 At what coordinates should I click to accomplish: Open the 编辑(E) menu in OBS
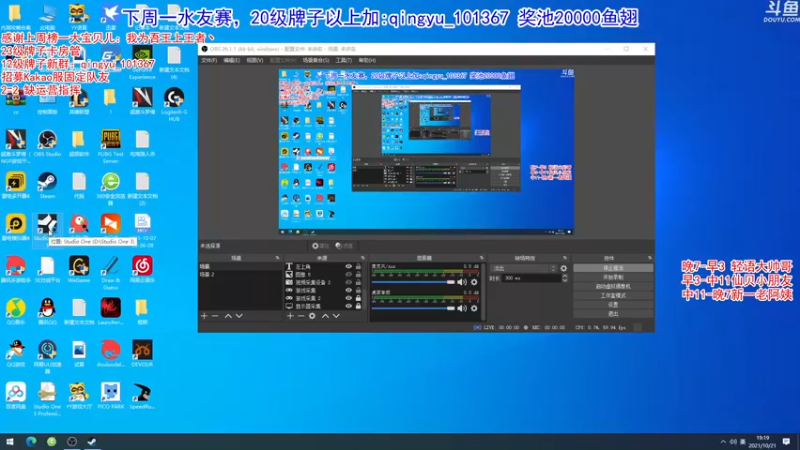[x=231, y=60]
